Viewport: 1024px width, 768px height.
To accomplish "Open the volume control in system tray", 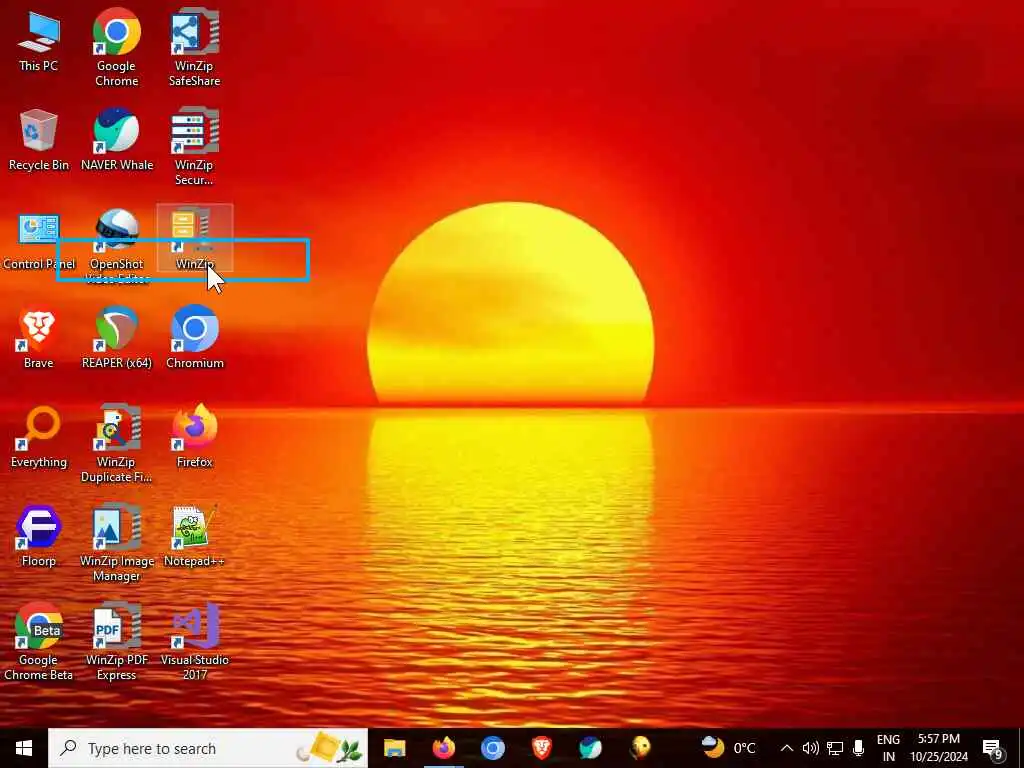I will pyautogui.click(x=810, y=748).
